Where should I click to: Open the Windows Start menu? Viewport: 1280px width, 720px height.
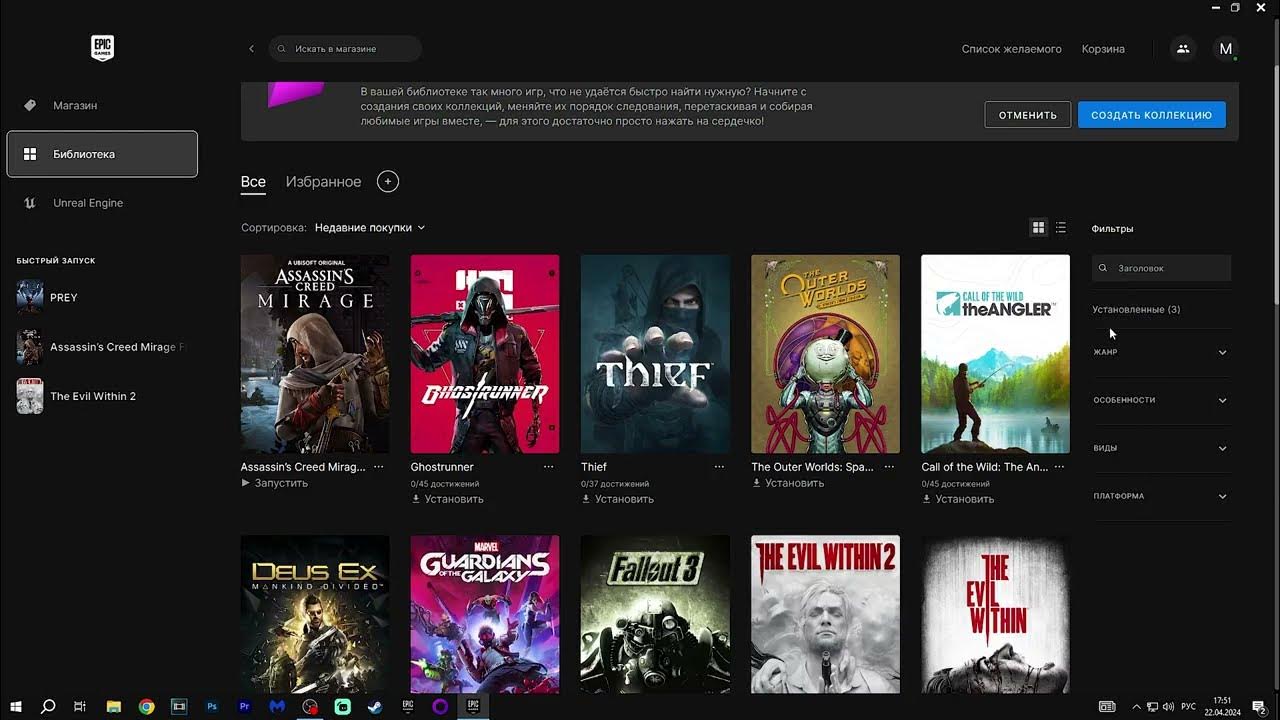coord(16,706)
